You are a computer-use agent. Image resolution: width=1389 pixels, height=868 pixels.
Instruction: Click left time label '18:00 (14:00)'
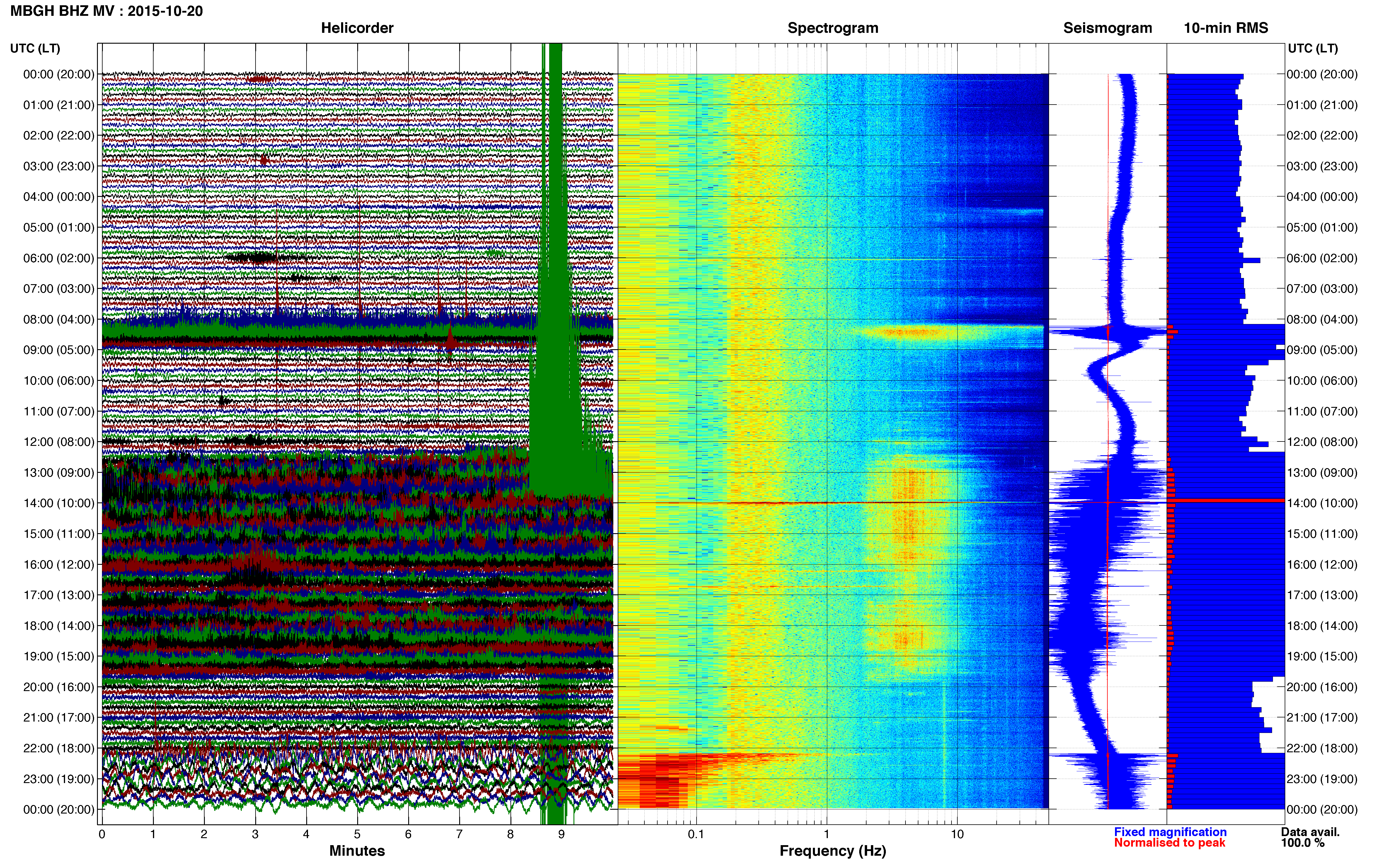(59, 626)
